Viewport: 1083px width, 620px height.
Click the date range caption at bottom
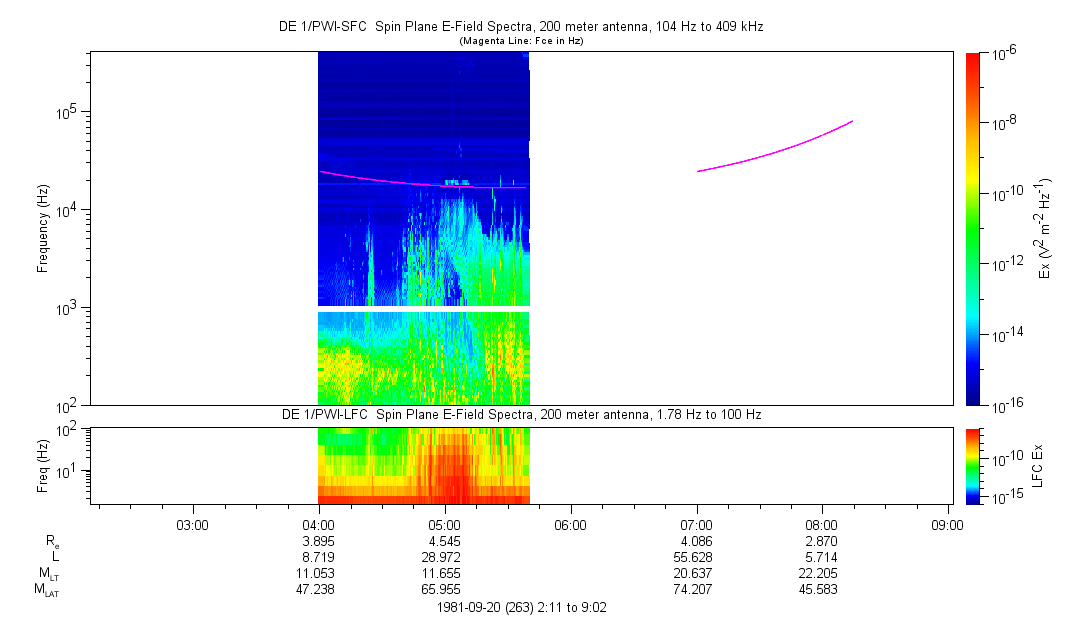click(520, 607)
